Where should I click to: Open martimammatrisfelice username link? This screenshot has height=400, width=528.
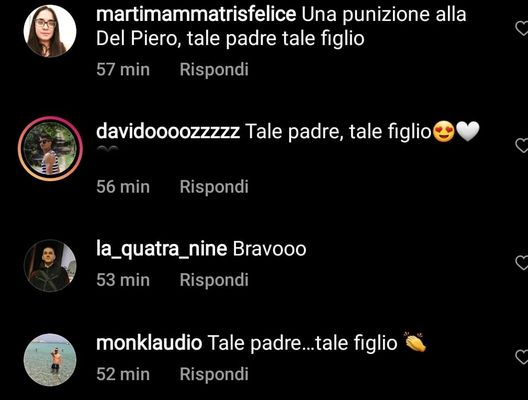pos(196,15)
